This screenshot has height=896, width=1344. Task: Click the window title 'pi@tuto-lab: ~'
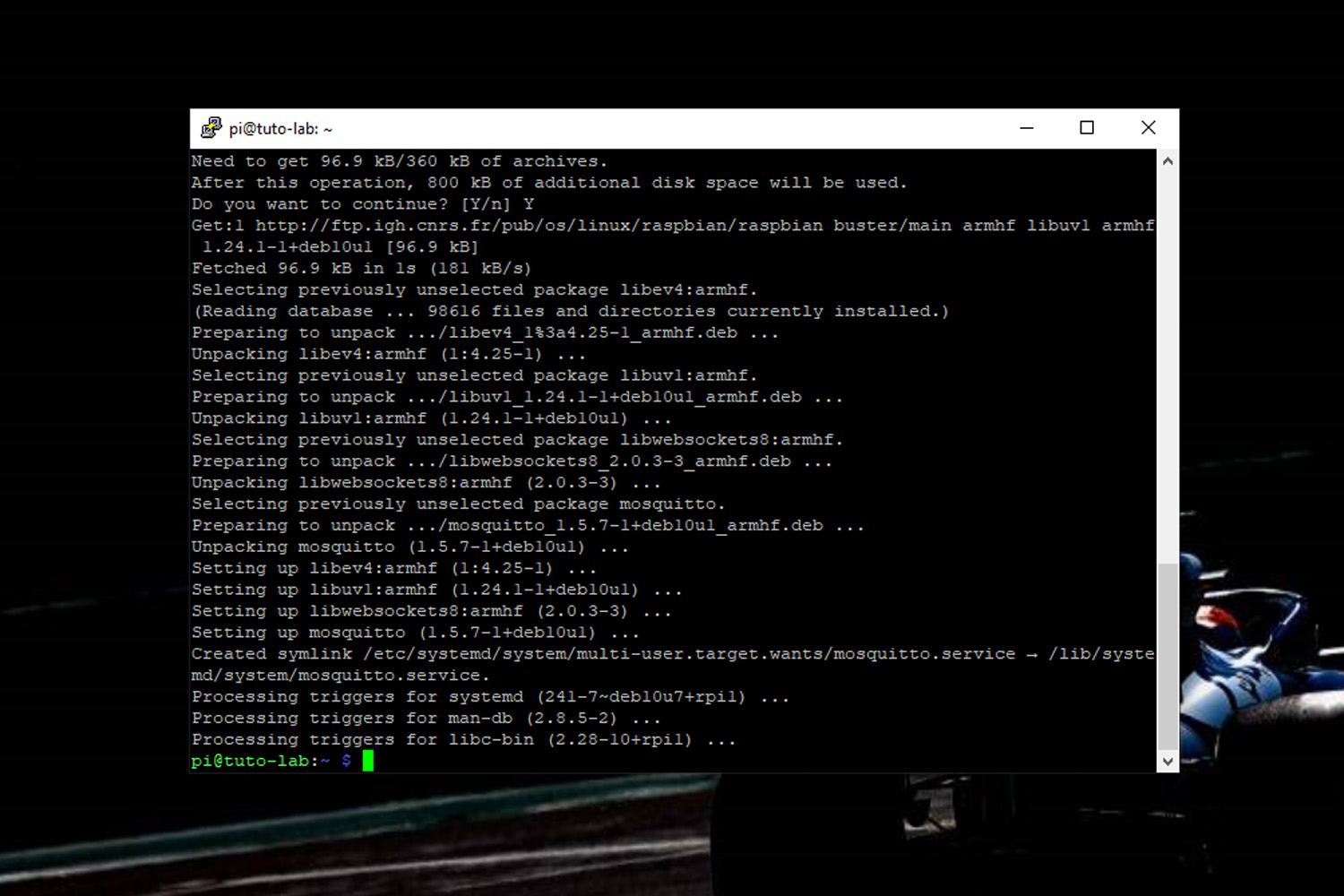point(280,129)
